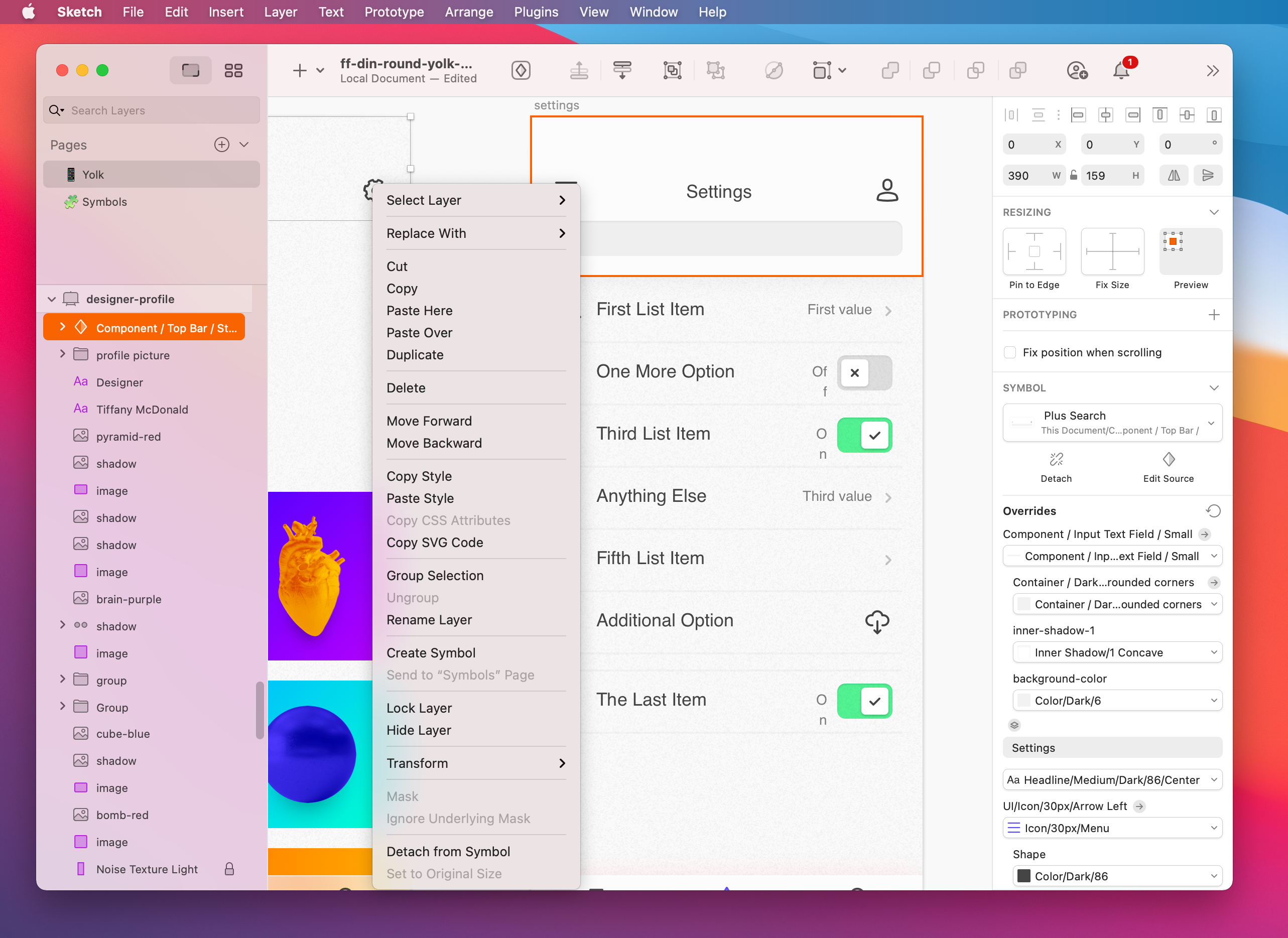The height and width of the screenshot is (938, 1288).
Task: Toggle the 'The Last Item' switch
Action: point(863,701)
